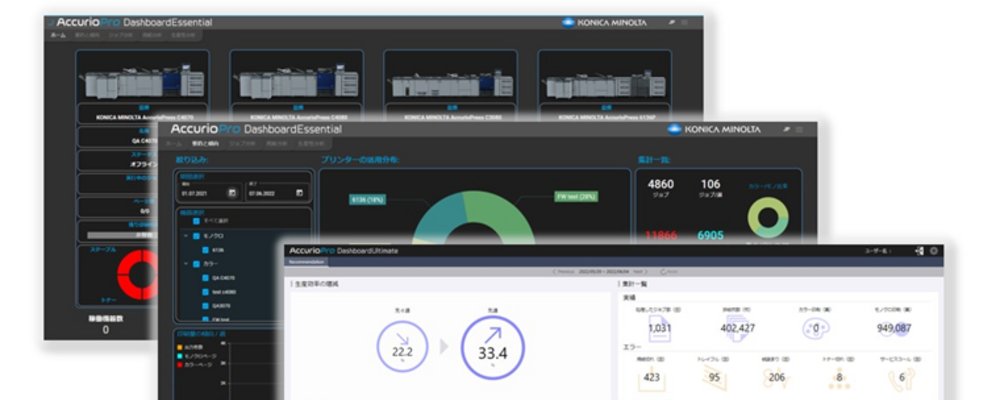This screenshot has width=1000, height=400.
Task: Click the service call icon showing 6
Action: tap(902, 377)
